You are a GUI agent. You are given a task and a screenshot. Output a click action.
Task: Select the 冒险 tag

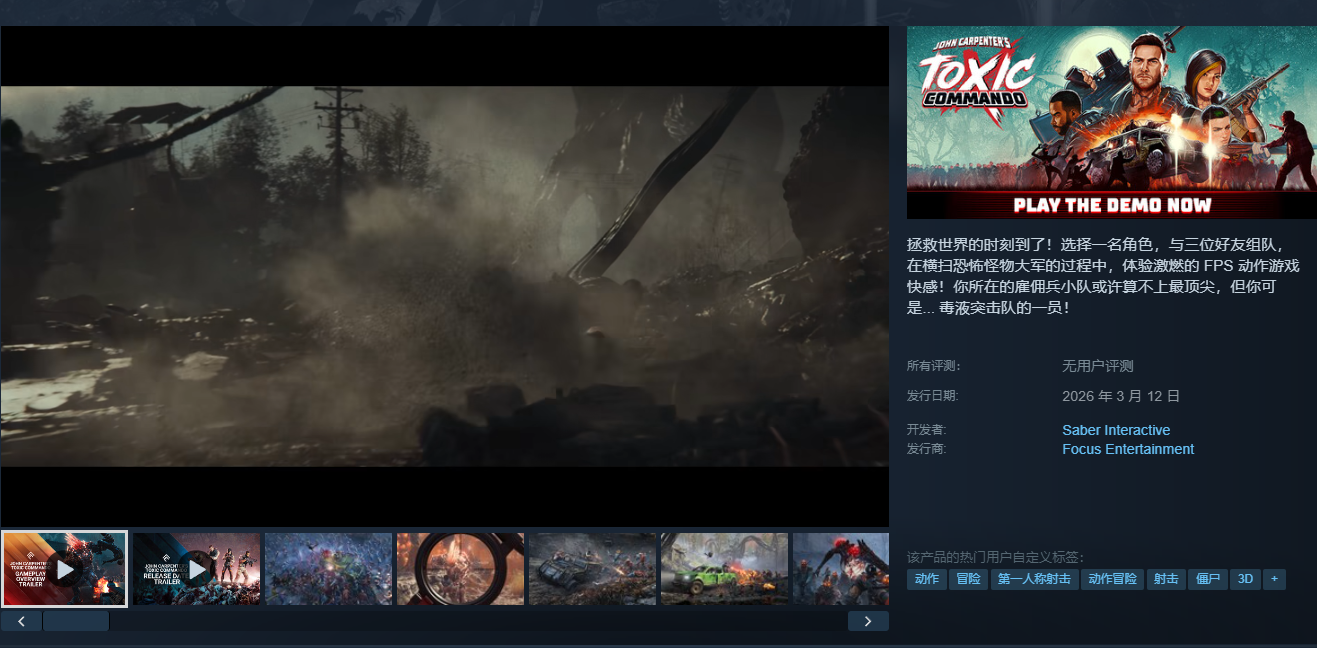click(x=967, y=579)
